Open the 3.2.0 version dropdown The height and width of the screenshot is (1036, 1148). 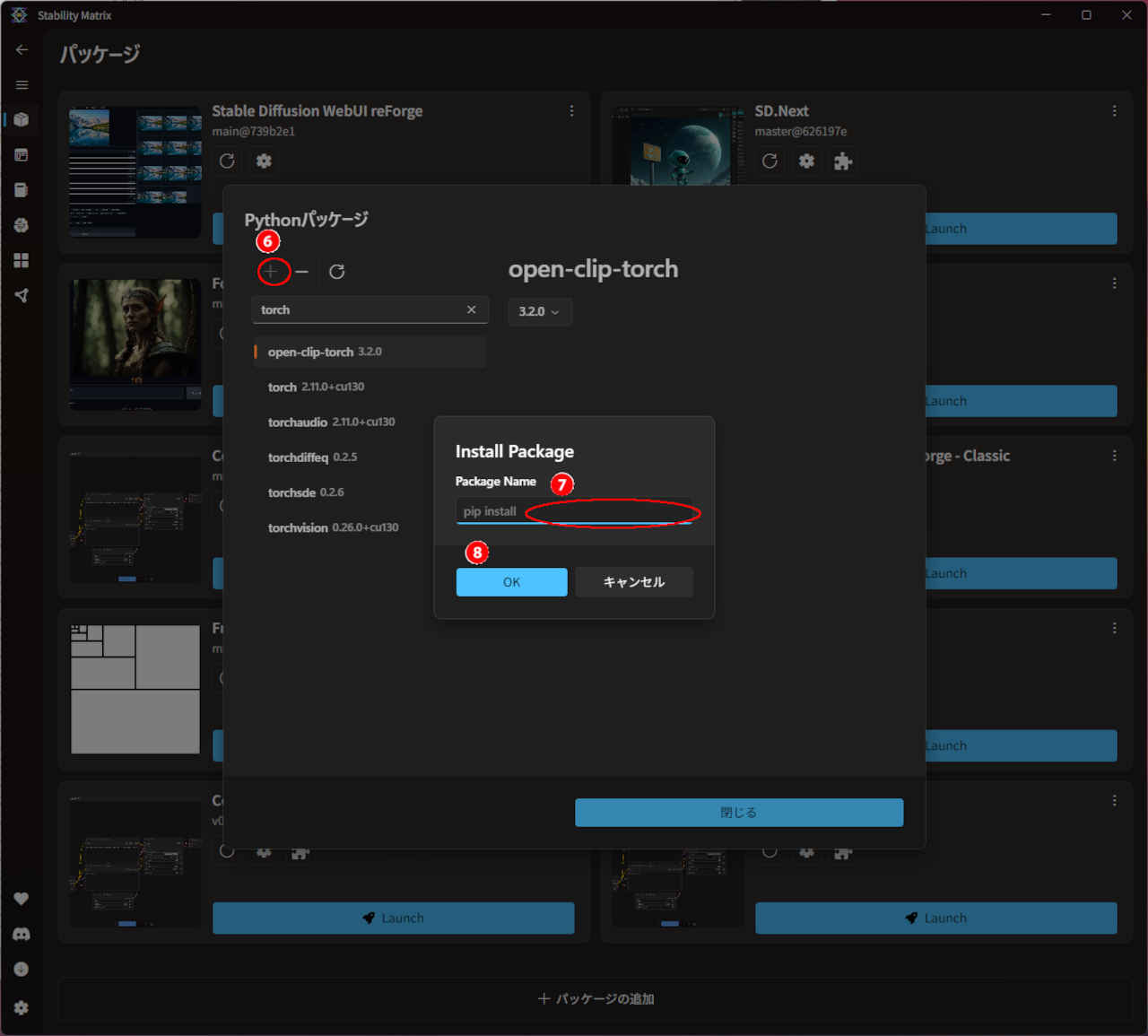[540, 311]
